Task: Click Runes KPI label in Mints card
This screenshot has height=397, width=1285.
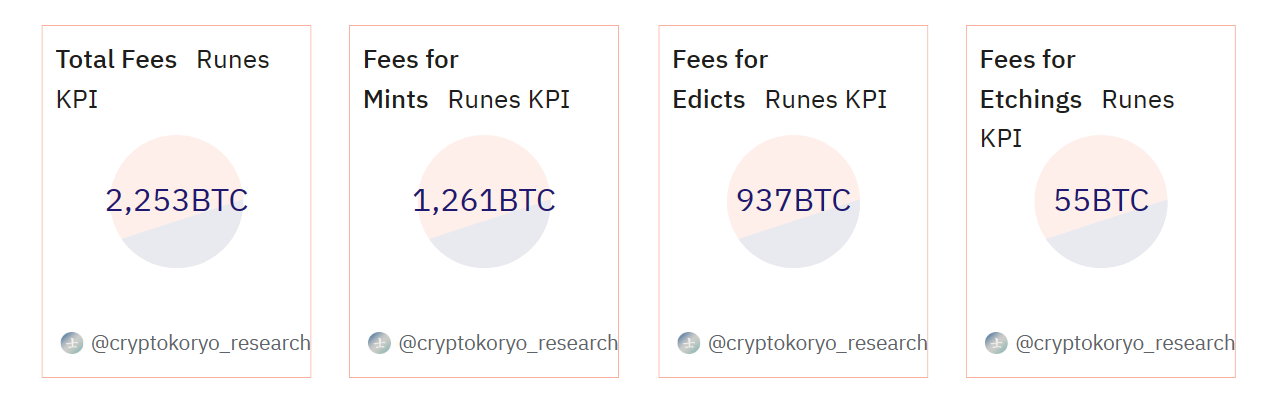Action: tap(509, 100)
